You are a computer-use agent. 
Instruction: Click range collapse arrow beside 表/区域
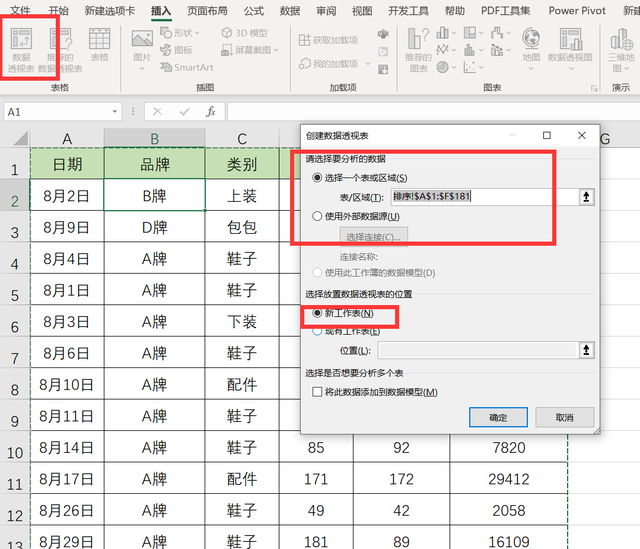[x=587, y=197]
